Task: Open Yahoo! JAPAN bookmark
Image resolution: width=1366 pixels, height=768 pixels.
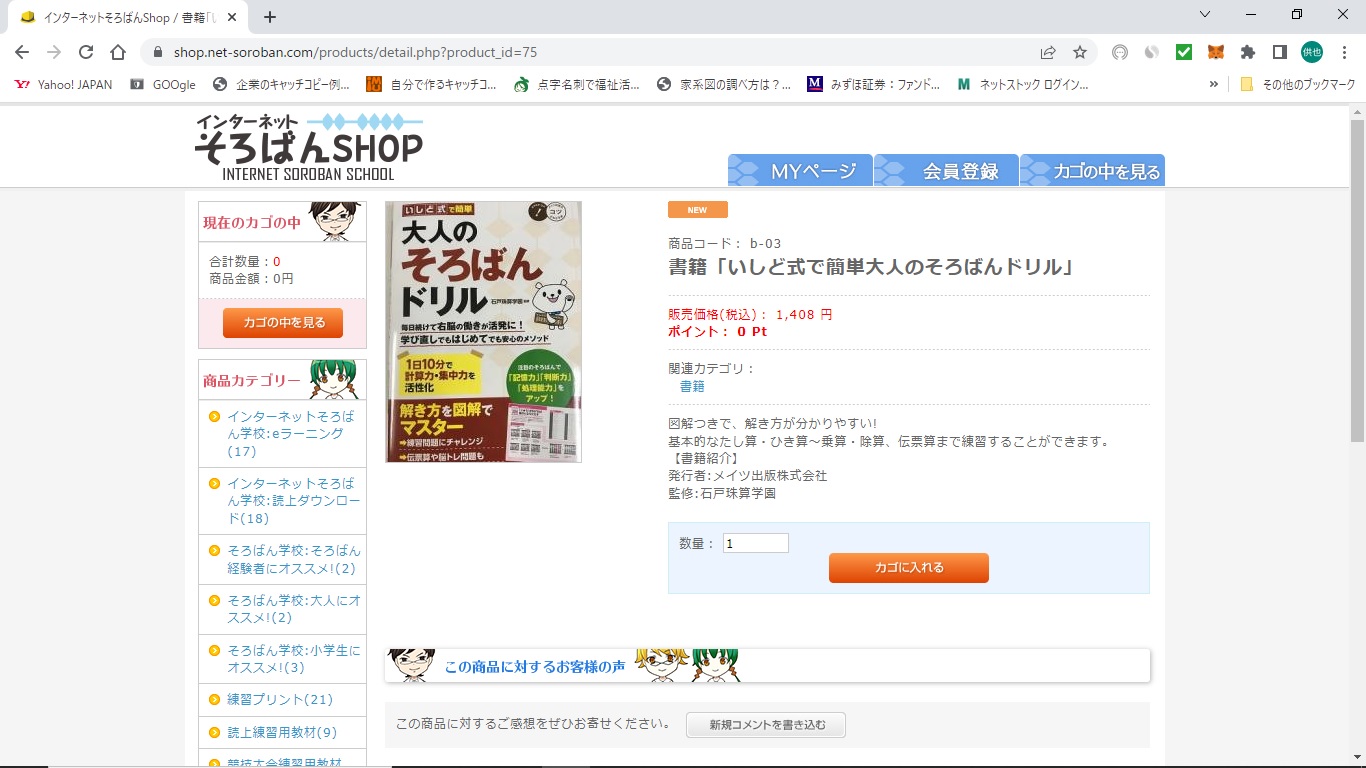Action: pos(64,85)
